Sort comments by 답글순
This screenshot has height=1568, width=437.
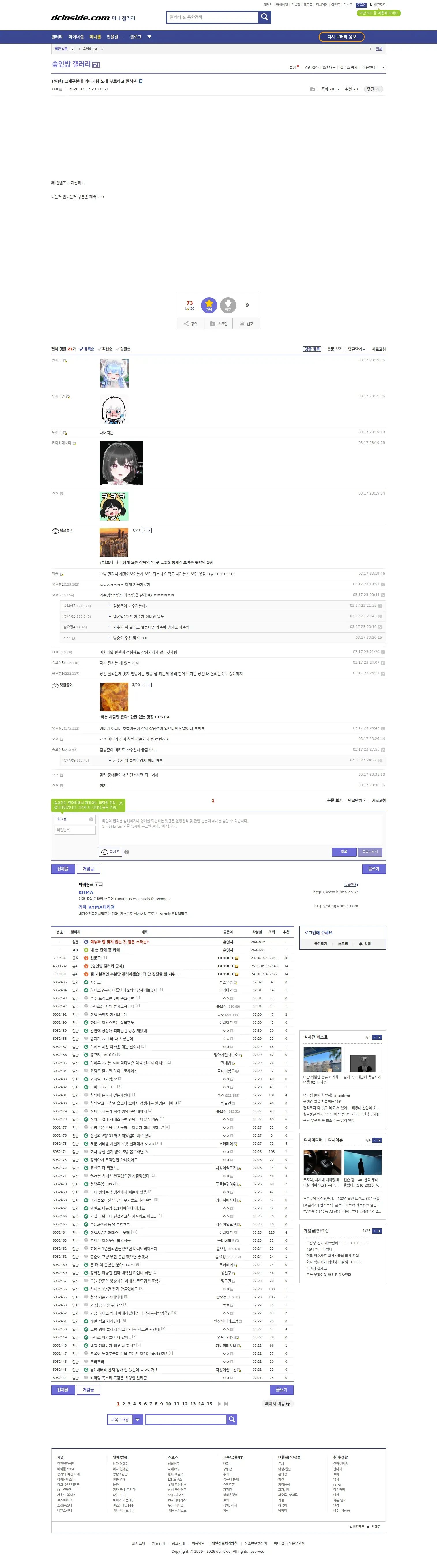point(123,349)
